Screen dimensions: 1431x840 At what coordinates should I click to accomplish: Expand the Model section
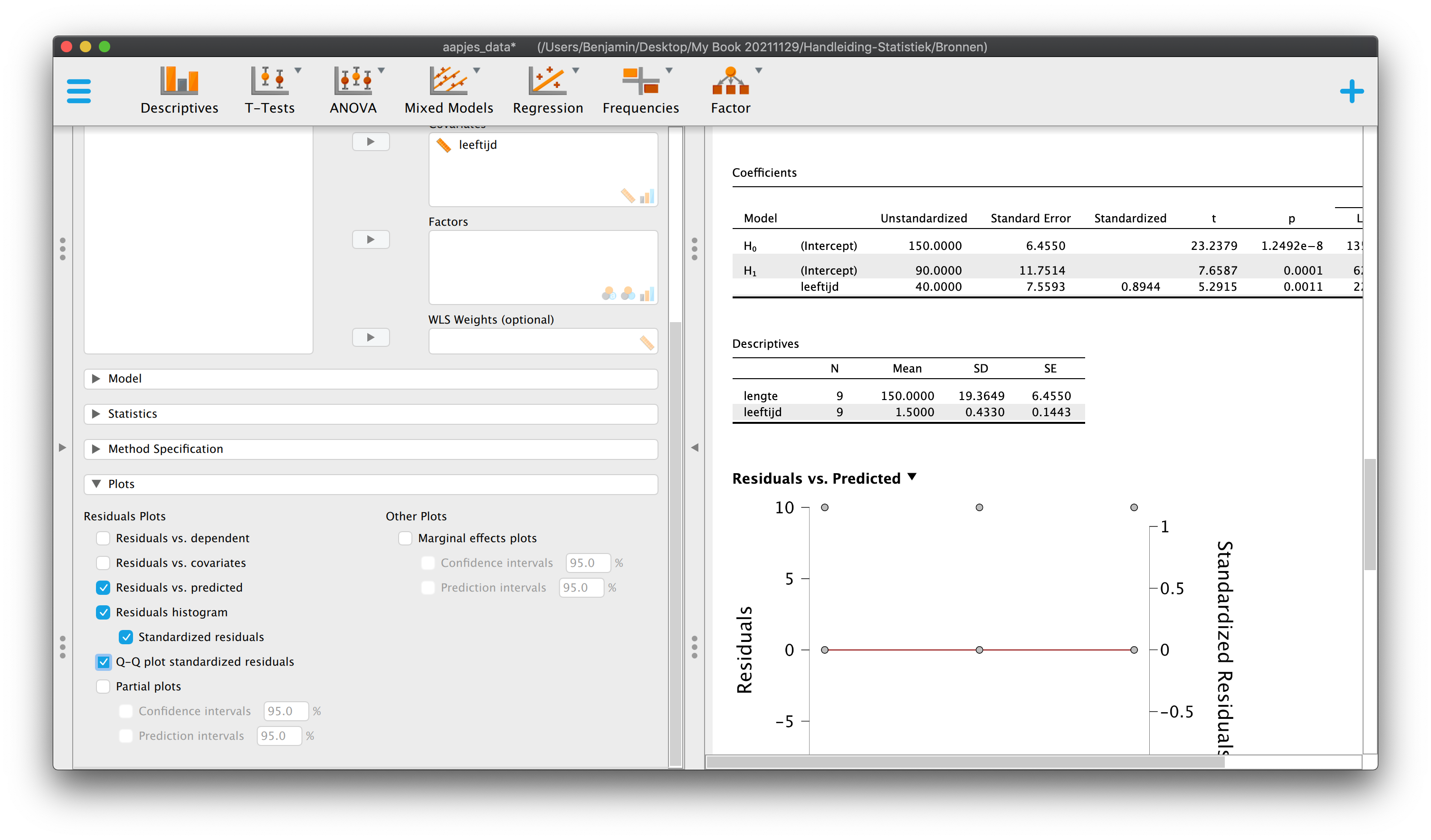(371, 379)
